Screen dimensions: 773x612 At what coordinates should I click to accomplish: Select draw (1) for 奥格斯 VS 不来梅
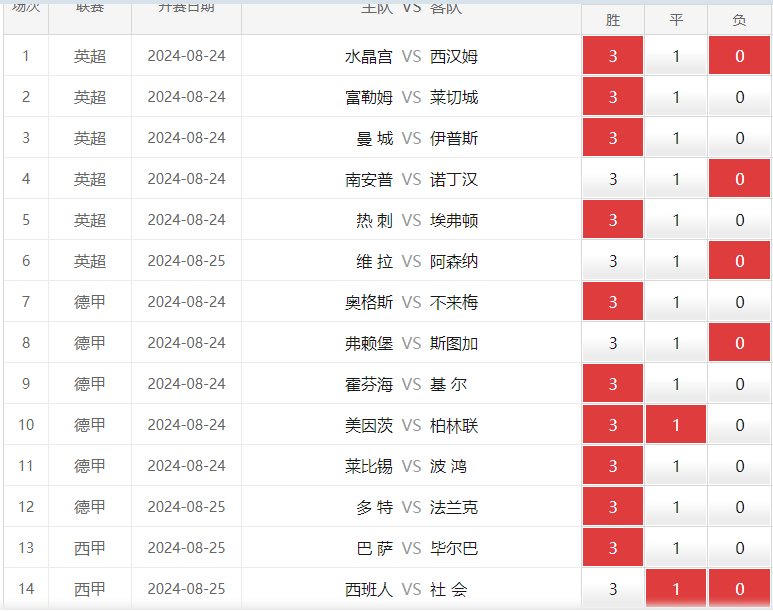(x=676, y=301)
